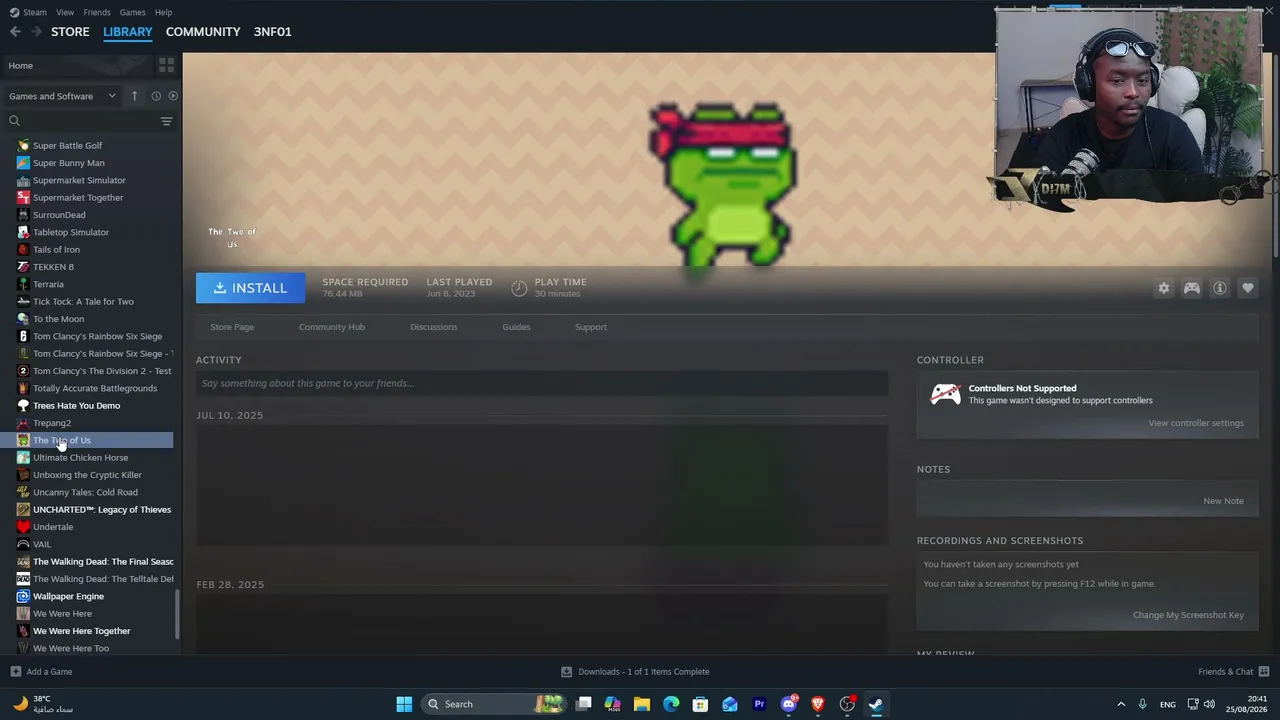Toggle the ready-to-play filter icon

pyautogui.click(x=173, y=96)
